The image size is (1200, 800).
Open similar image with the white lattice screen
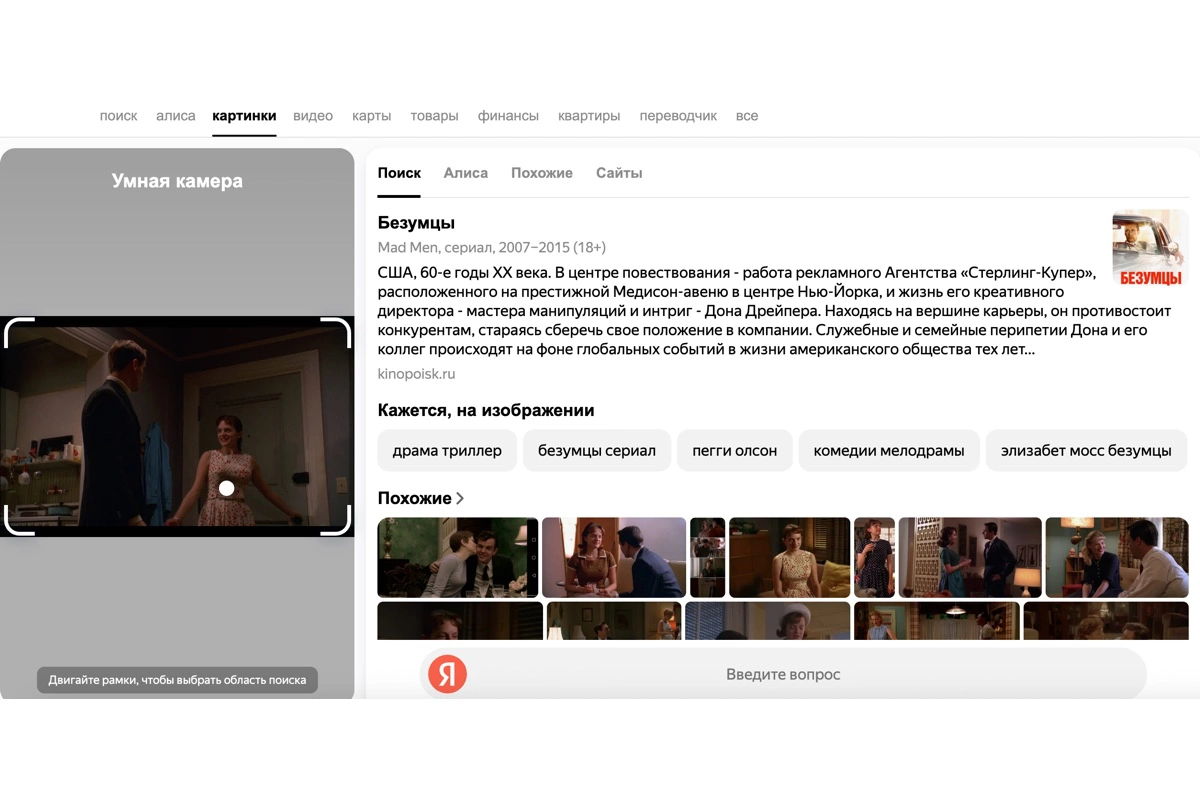coord(971,557)
